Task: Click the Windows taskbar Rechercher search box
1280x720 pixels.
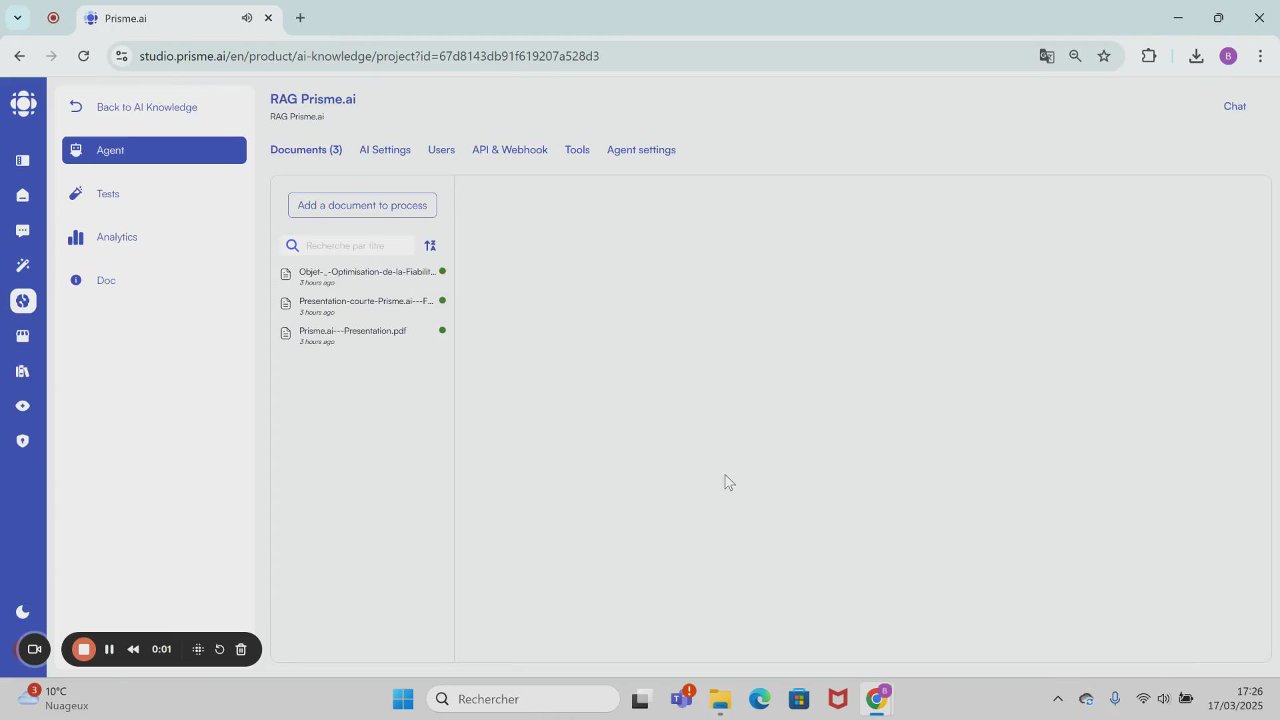Action: tap(523, 699)
